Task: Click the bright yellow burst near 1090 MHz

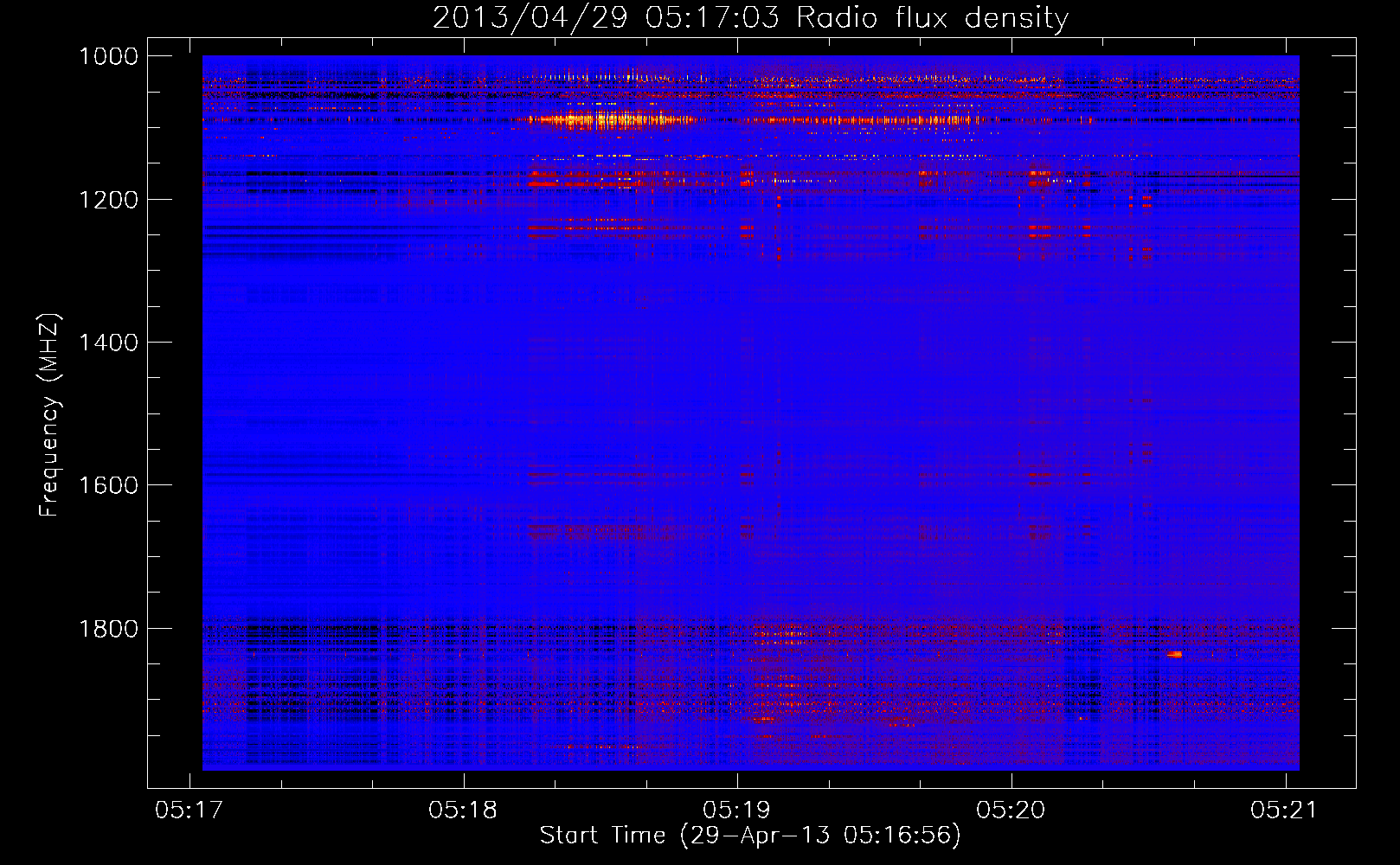Action: pyautogui.click(x=610, y=119)
